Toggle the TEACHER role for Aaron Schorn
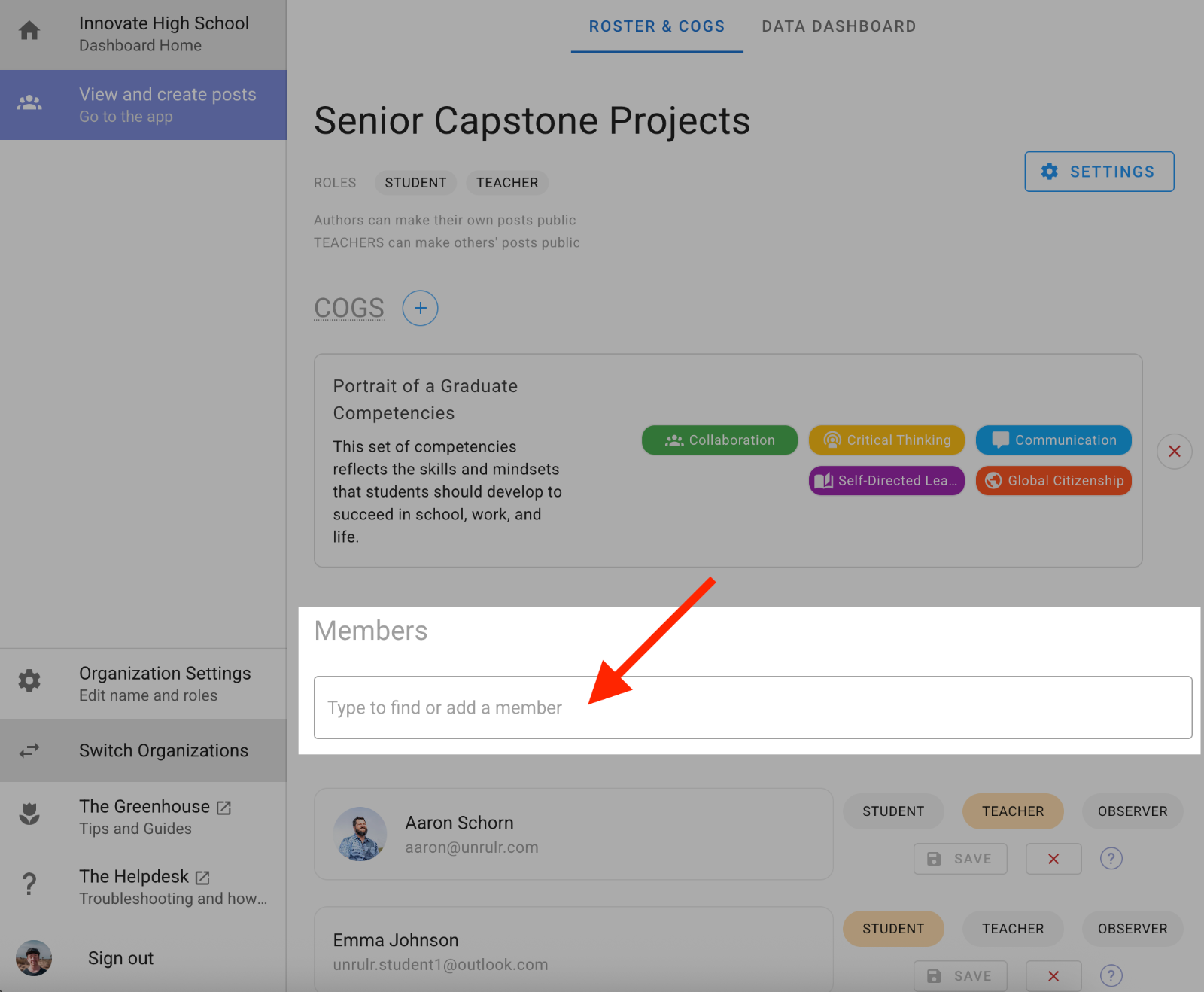1204x992 pixels. pos(1012,811)
